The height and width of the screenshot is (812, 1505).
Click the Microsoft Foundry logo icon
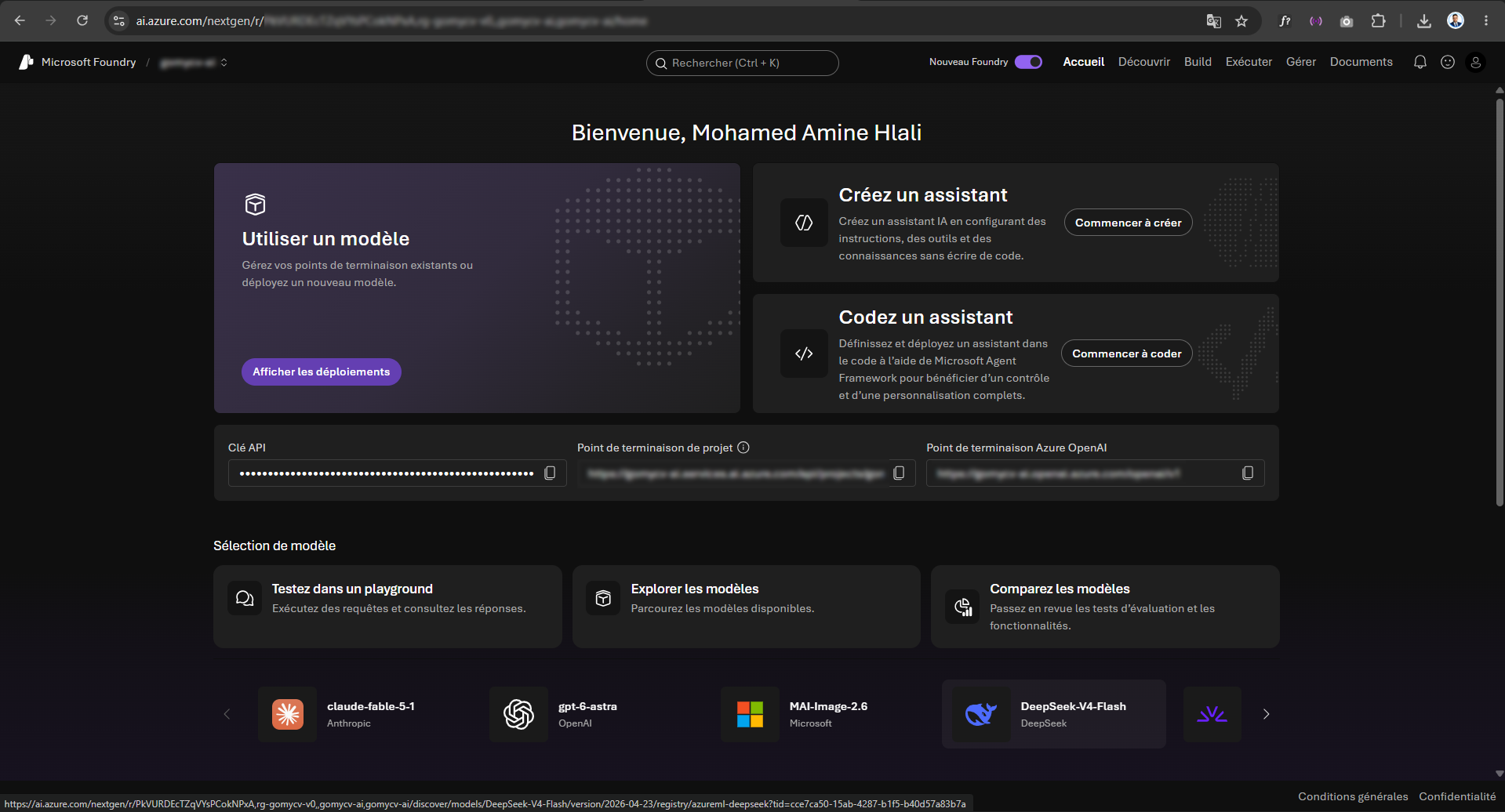click(26, 62)
